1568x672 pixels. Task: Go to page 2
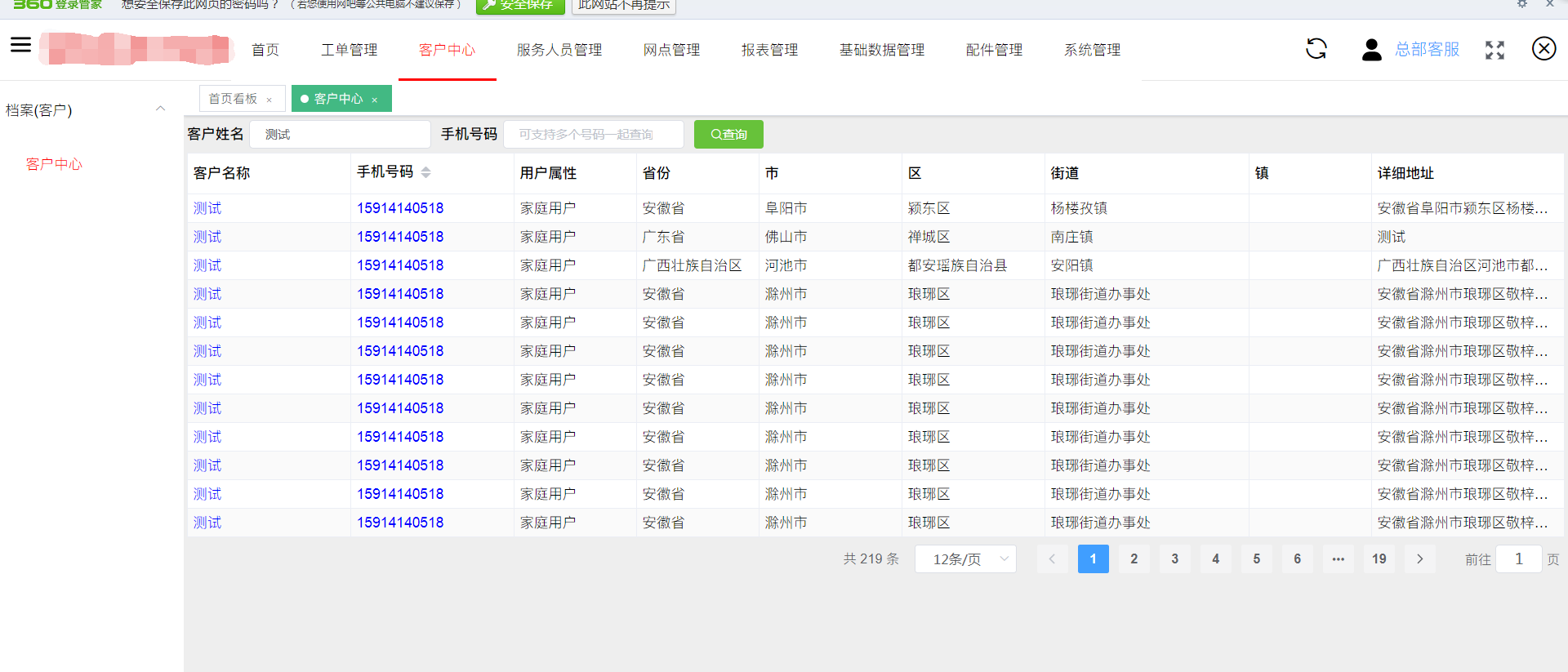click(x=1134, y=559)
